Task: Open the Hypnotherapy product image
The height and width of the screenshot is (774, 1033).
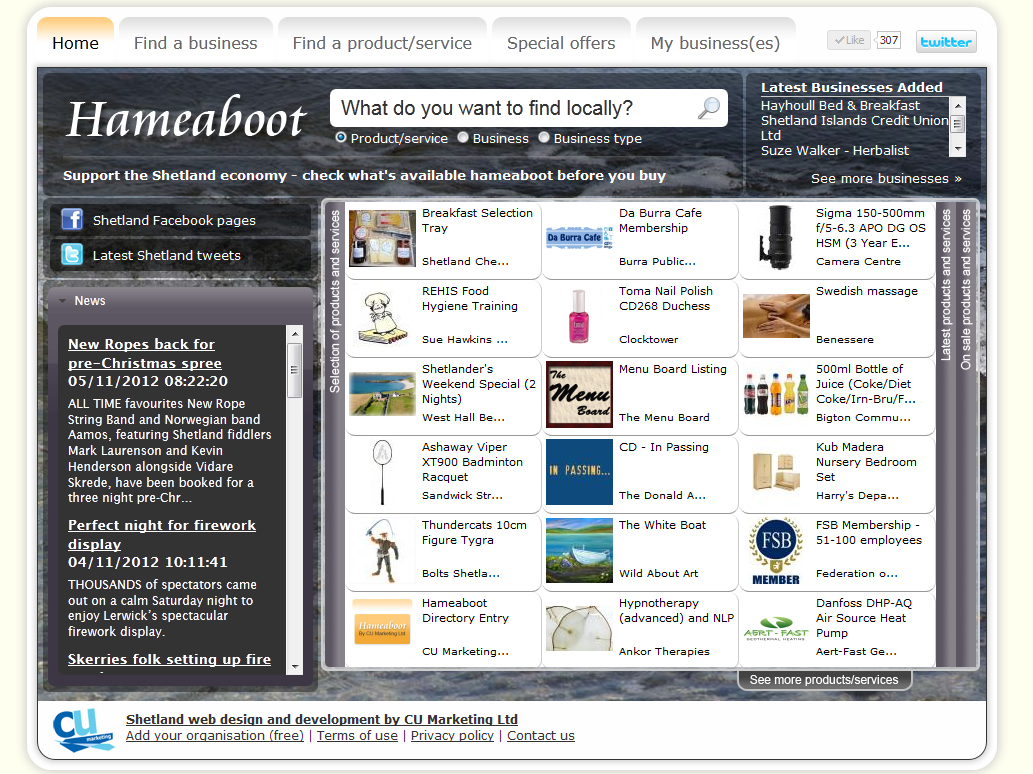Action: 579,628
